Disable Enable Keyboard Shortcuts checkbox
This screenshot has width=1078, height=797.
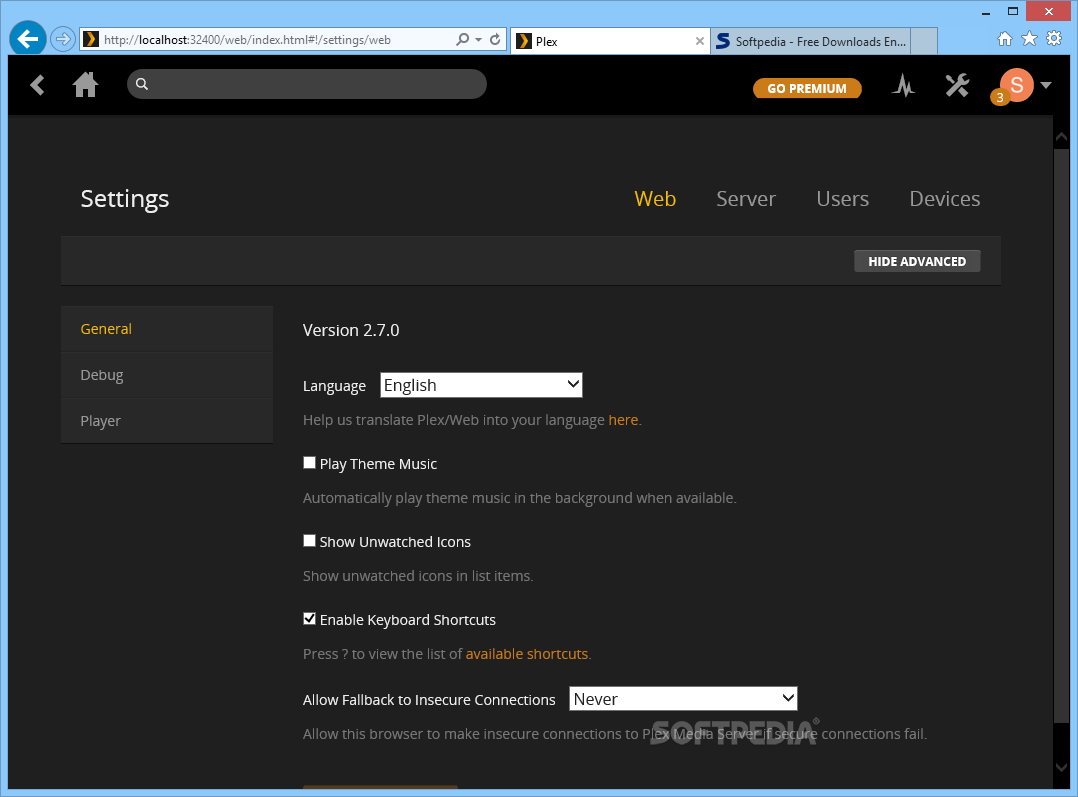[309, 619]
